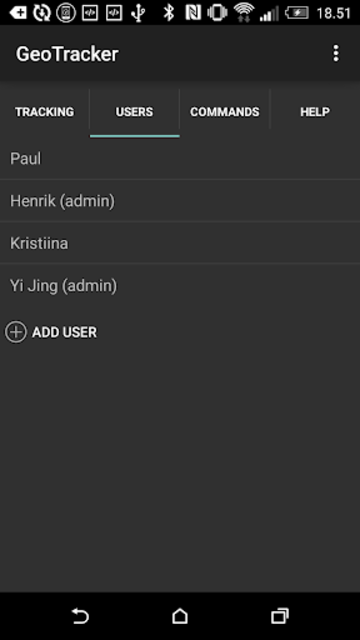The width and height of the screenshot is (360, 640).
Task: Select the Users tab
Action: pos(134,112)
